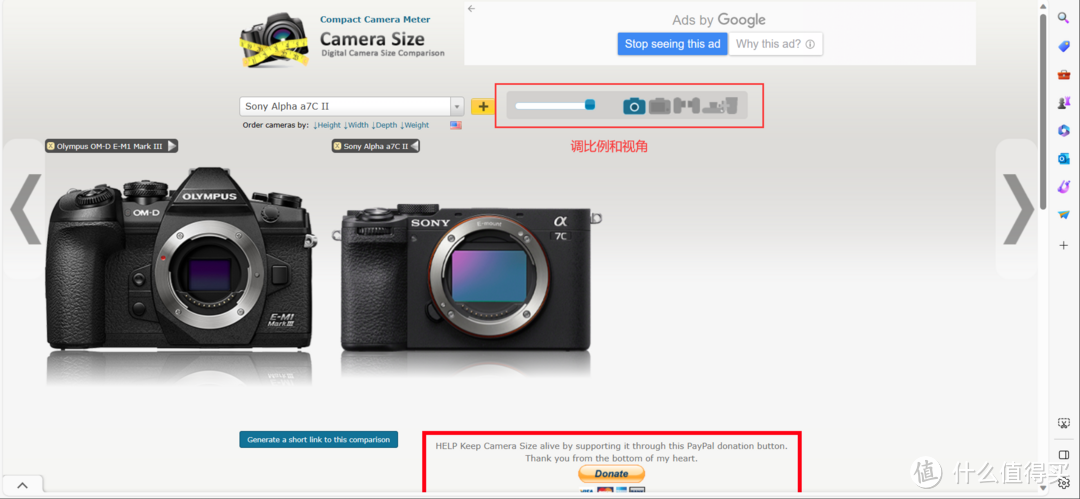Move Olympus camera right with label arrow
Viewport: 1080px width, 499px height.
172,146
